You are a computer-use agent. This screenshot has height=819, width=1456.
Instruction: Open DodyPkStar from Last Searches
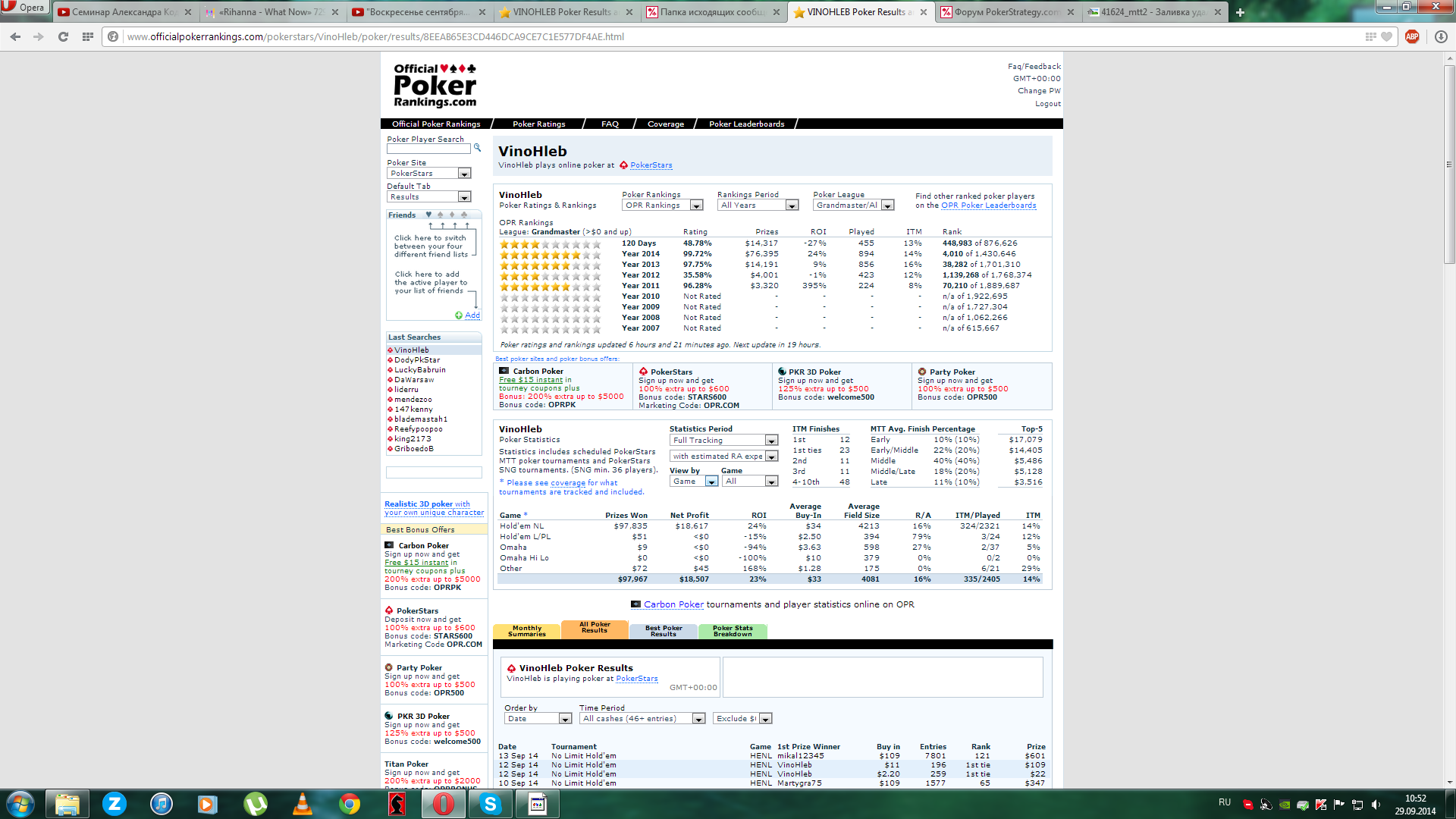[x=416, y=360]
